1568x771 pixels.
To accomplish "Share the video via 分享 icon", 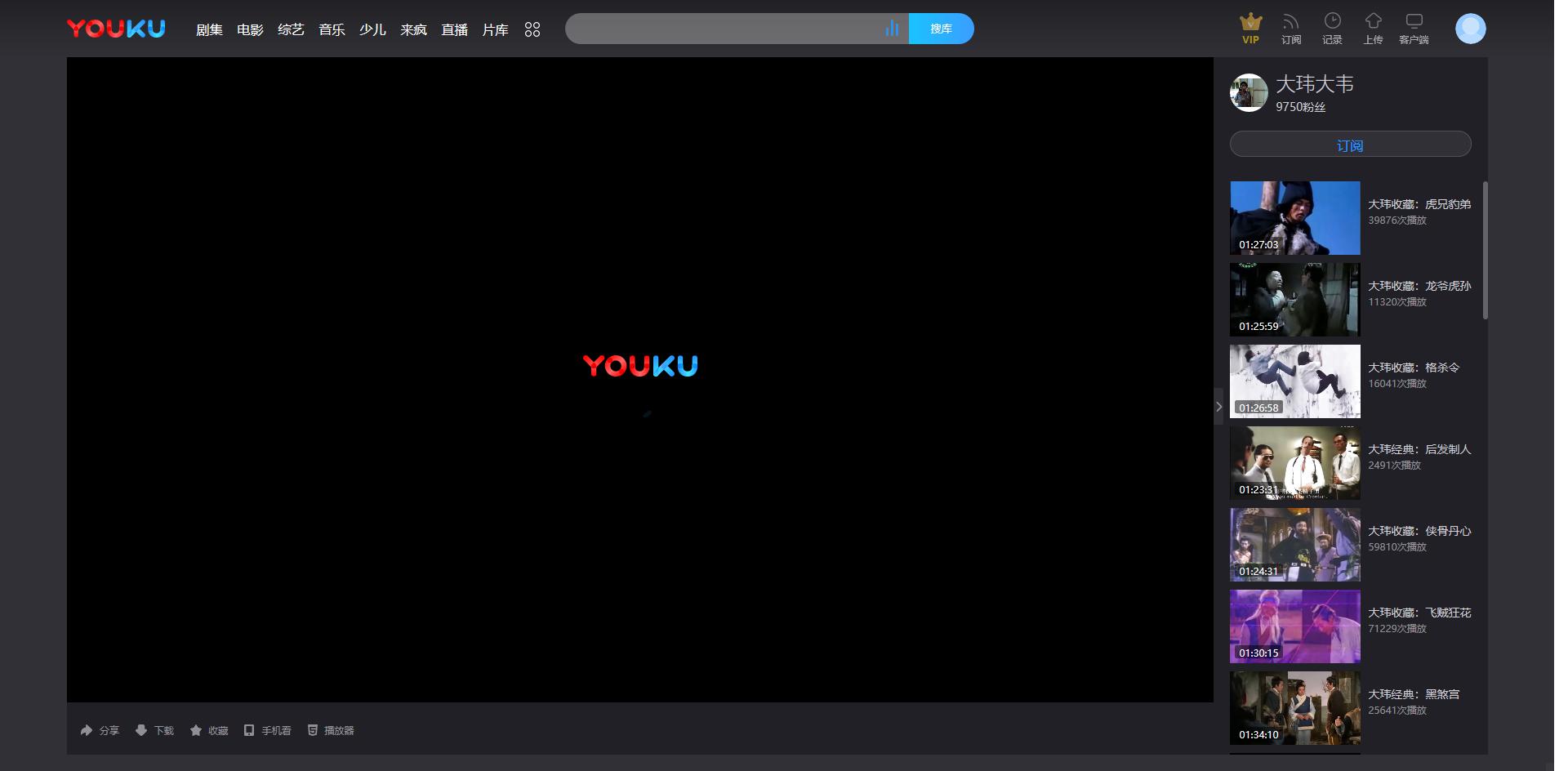I will (87, 730).
